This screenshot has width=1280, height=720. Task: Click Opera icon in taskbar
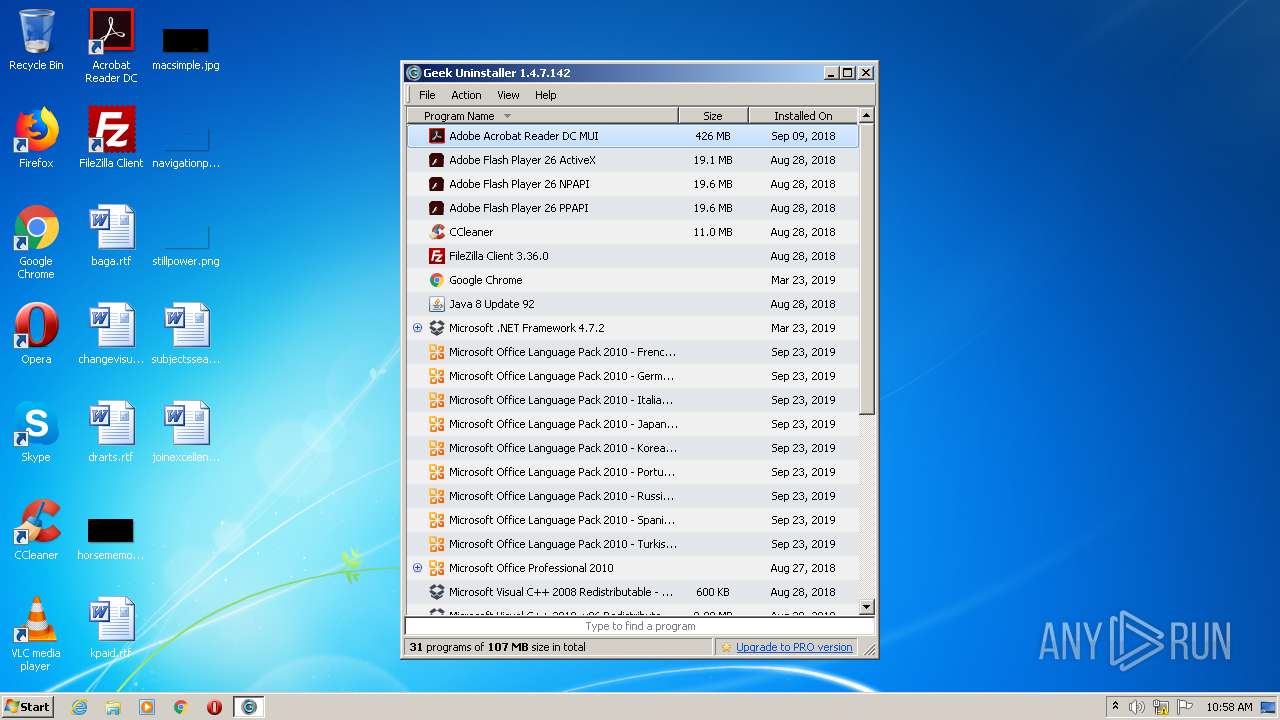214,707
